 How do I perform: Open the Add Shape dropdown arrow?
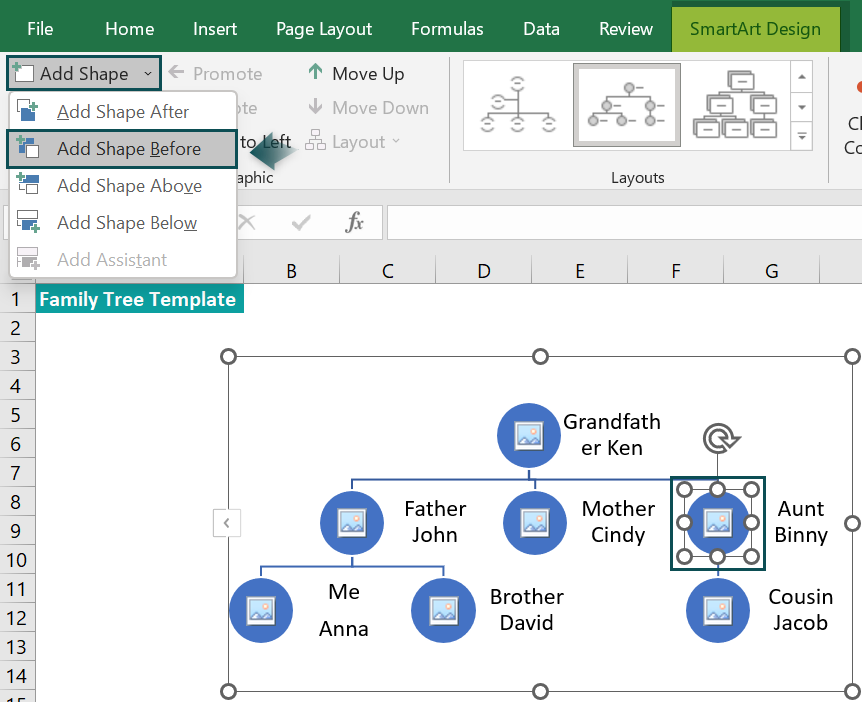coord(147,74)
